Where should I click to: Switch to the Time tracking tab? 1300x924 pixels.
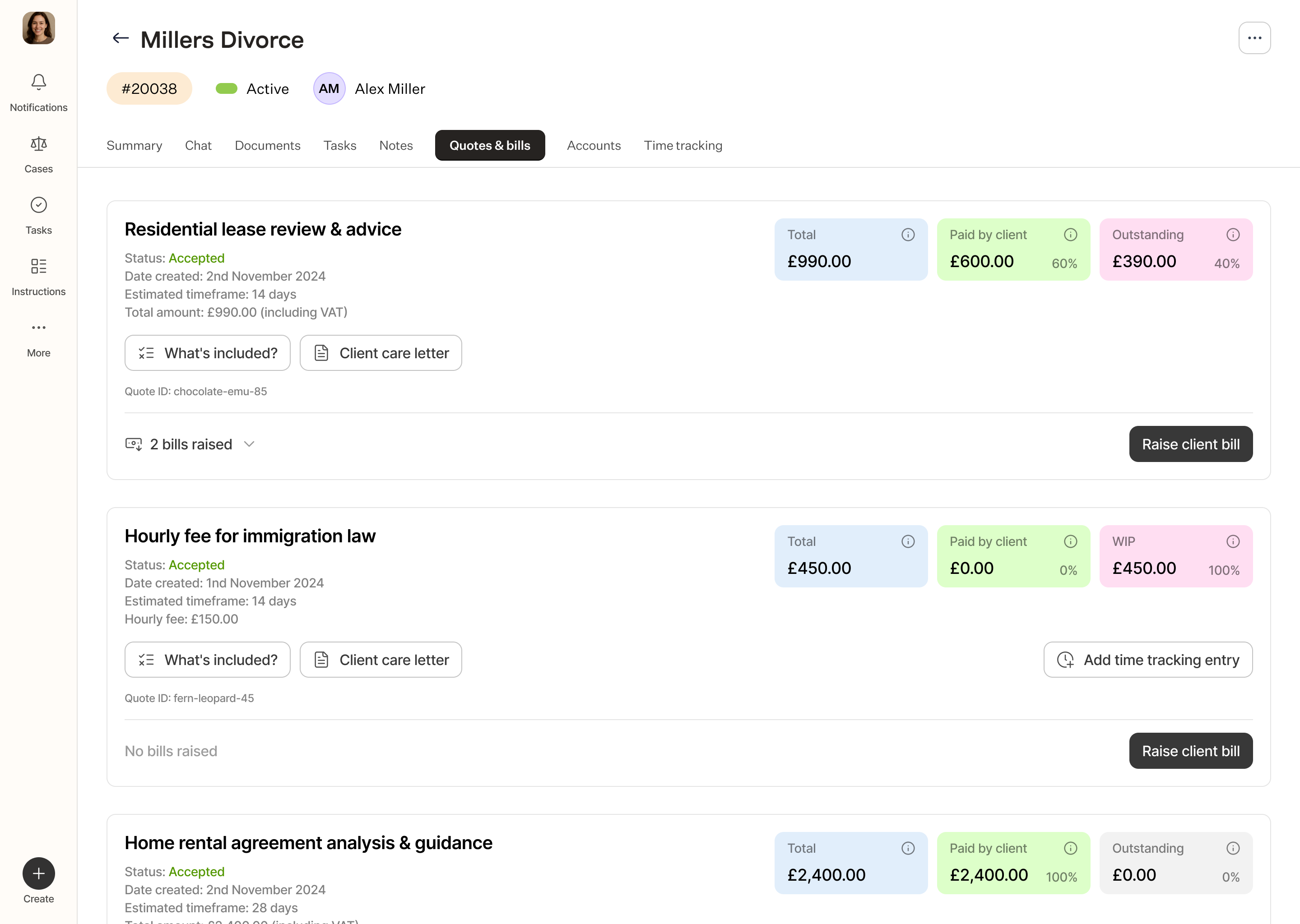[x=682, y=146]
